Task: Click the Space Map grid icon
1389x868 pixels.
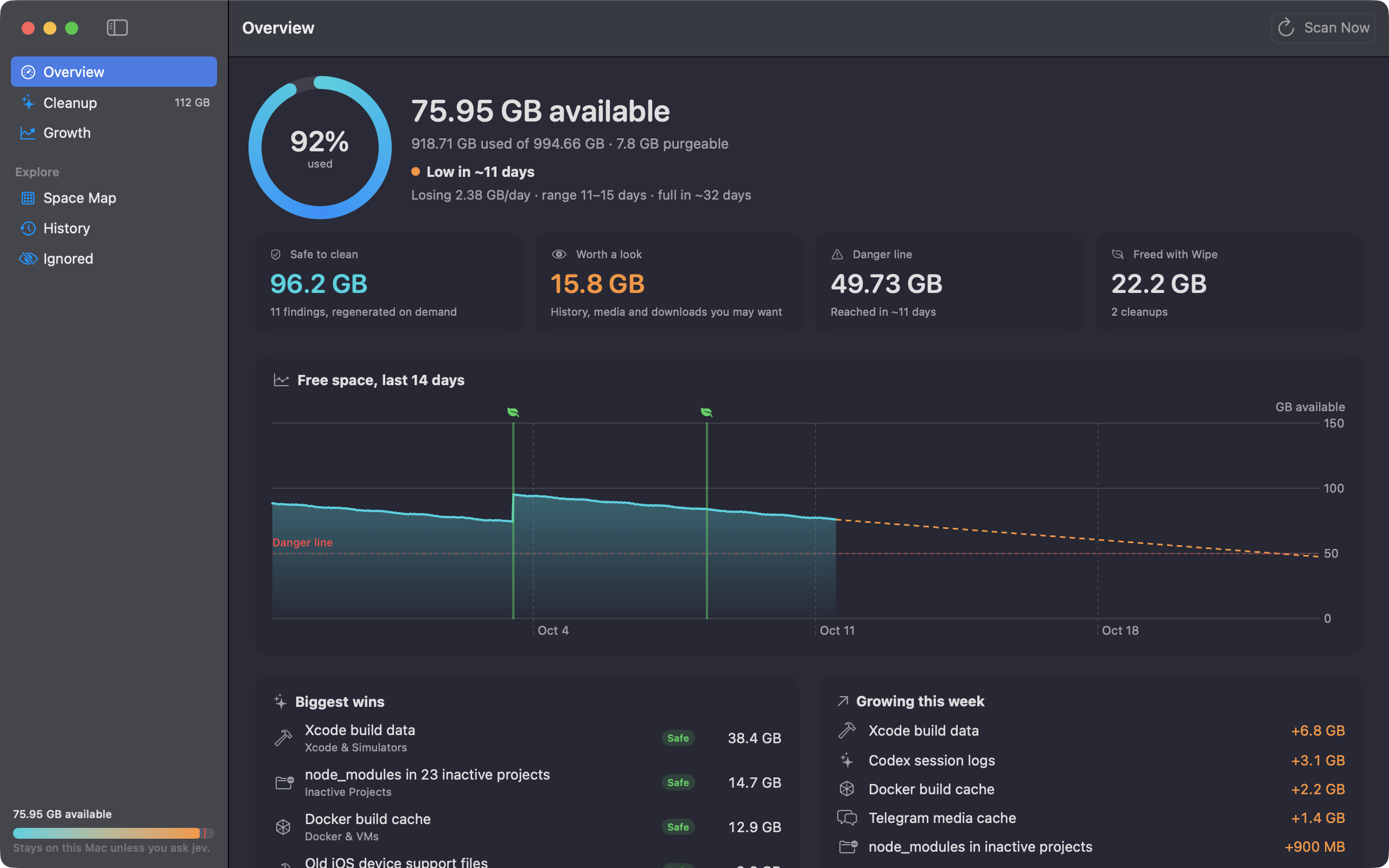Action: click(x=28, y=198)
